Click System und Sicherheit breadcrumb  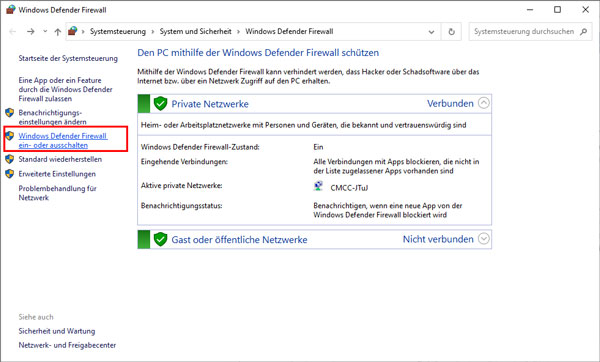(x=196, y=31)
